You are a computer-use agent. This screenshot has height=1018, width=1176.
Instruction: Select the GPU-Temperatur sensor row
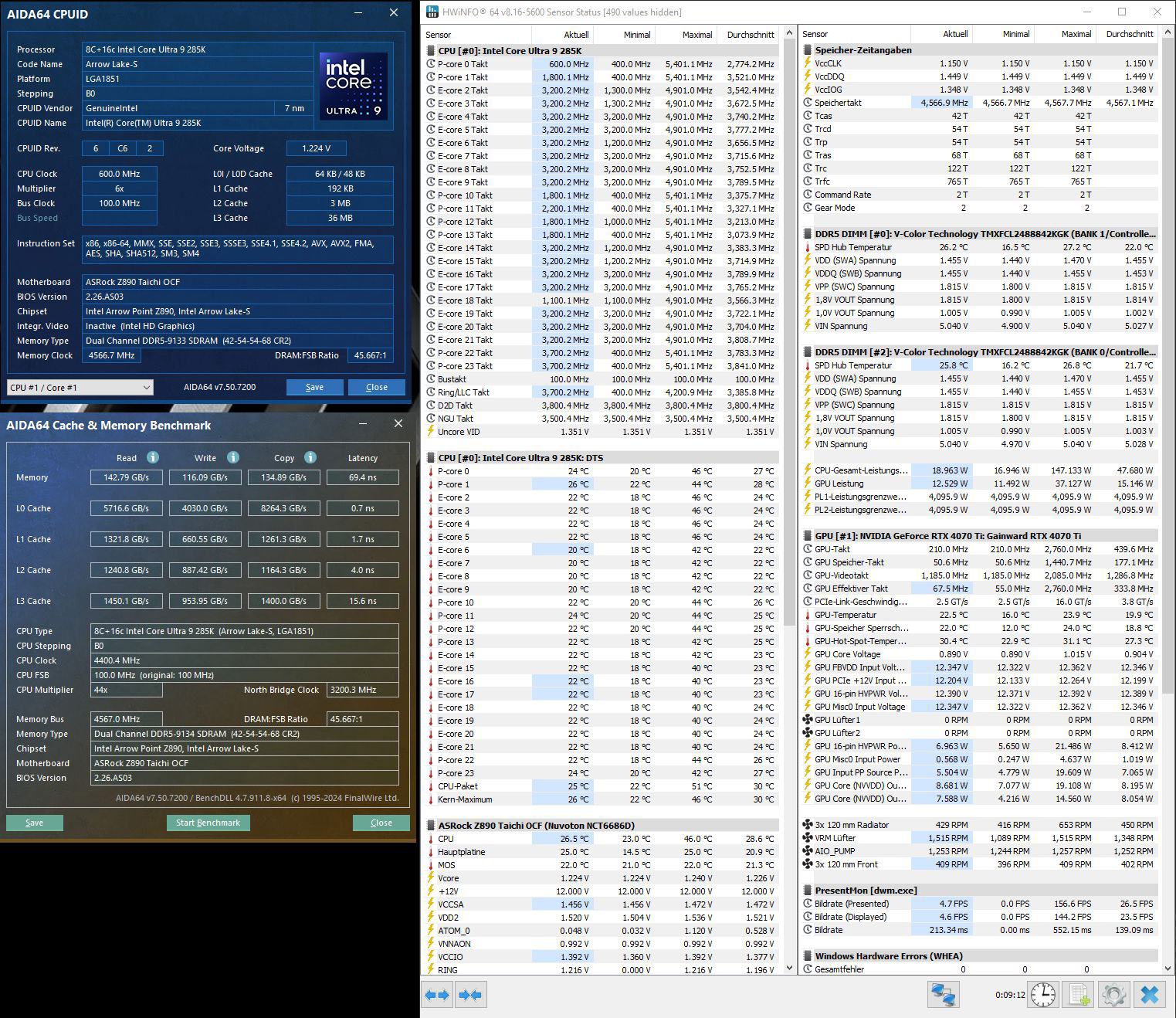click(979, 615)
